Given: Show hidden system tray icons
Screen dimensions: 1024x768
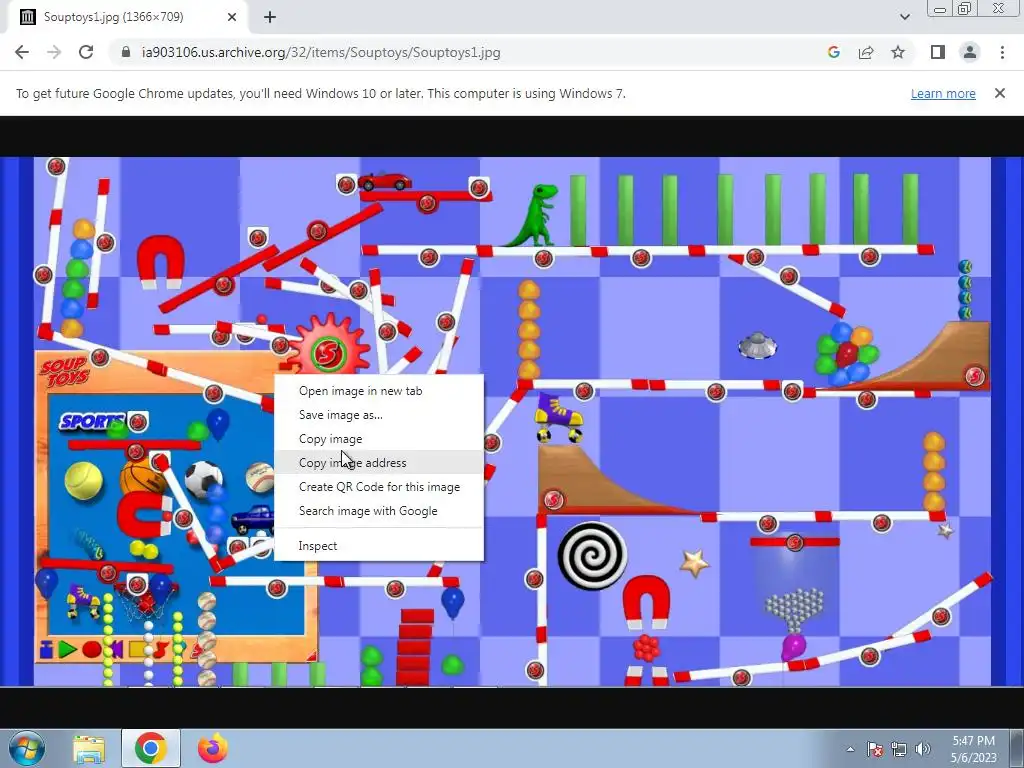Looking at the screenshot, I should point(850,749).
